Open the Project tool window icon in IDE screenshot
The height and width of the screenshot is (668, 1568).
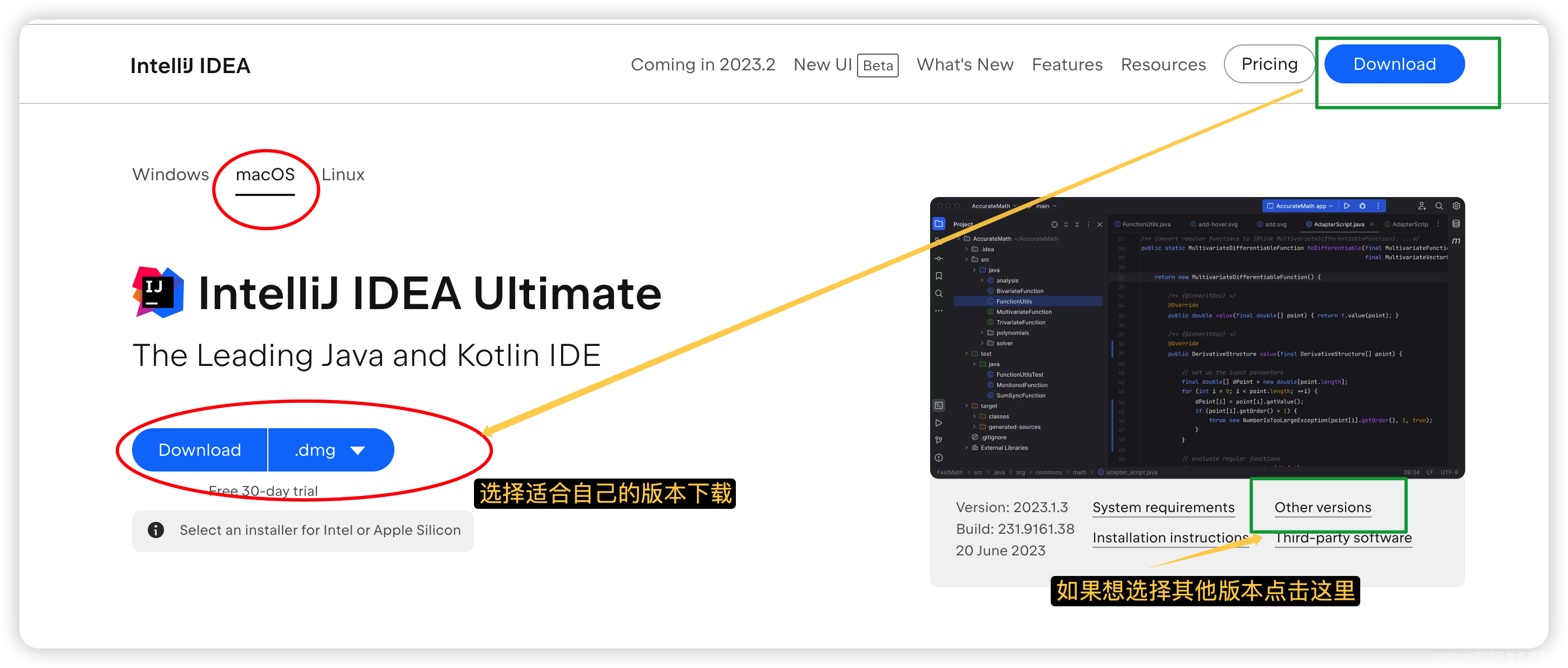(x=939, y=224)
